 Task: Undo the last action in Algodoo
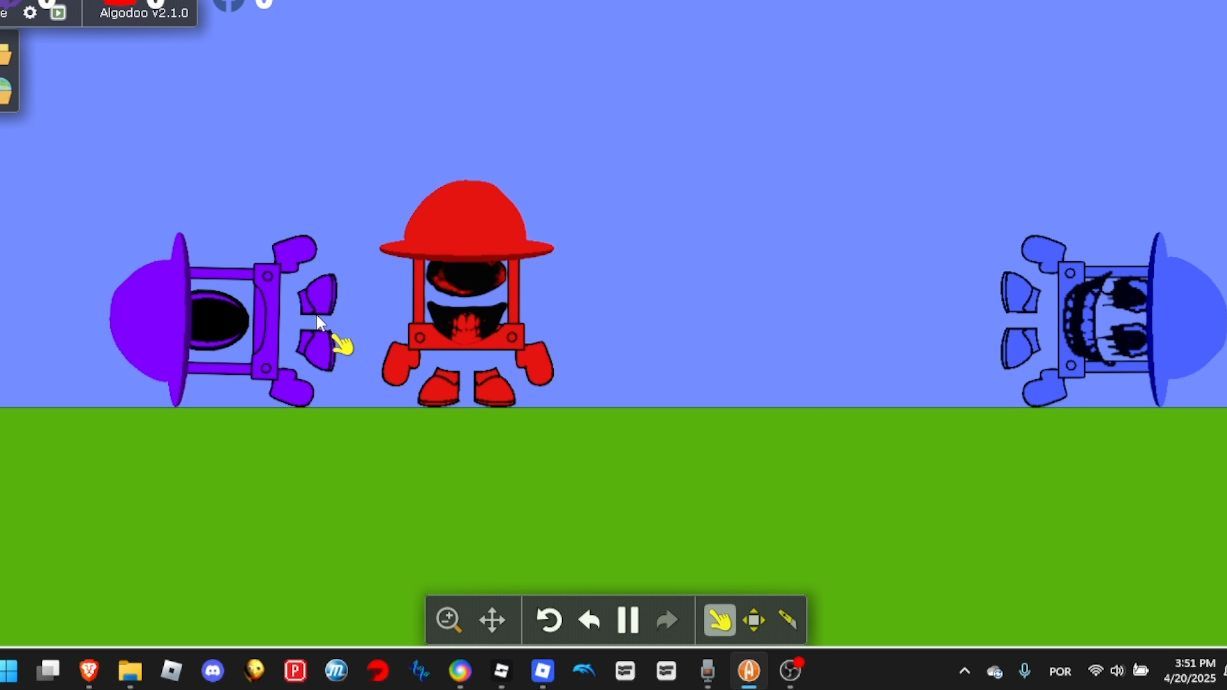click(589, 621)
